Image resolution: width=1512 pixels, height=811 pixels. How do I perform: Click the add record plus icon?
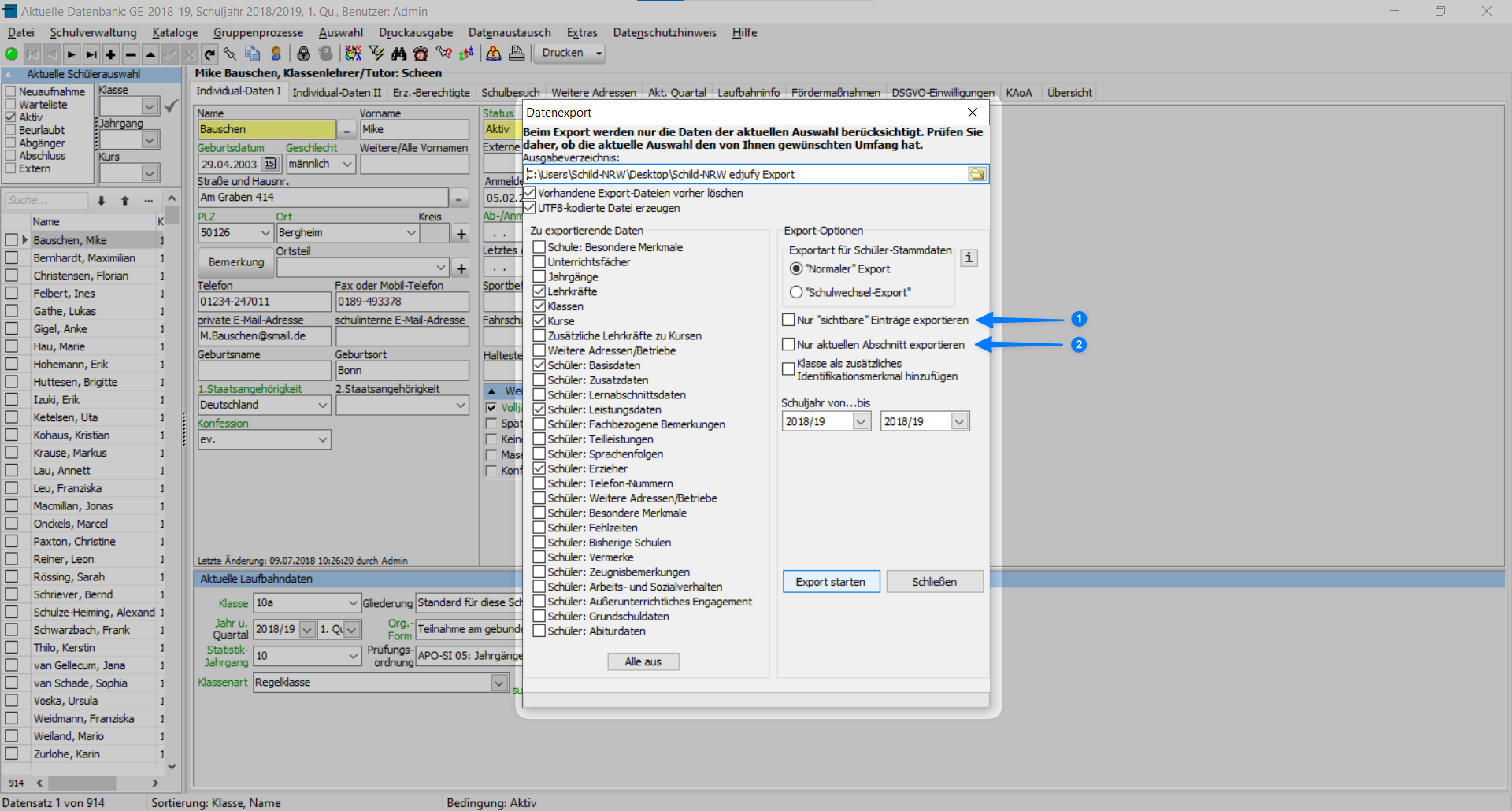(x=111, y=54)
